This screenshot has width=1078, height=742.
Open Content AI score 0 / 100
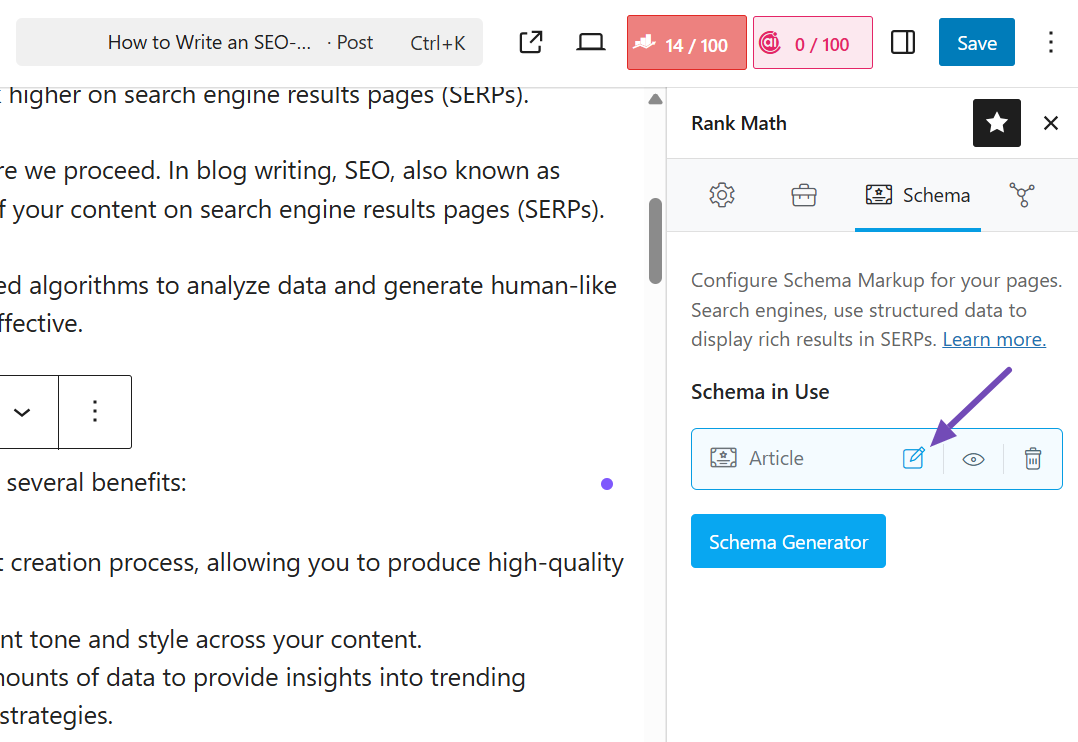(812, 43)
